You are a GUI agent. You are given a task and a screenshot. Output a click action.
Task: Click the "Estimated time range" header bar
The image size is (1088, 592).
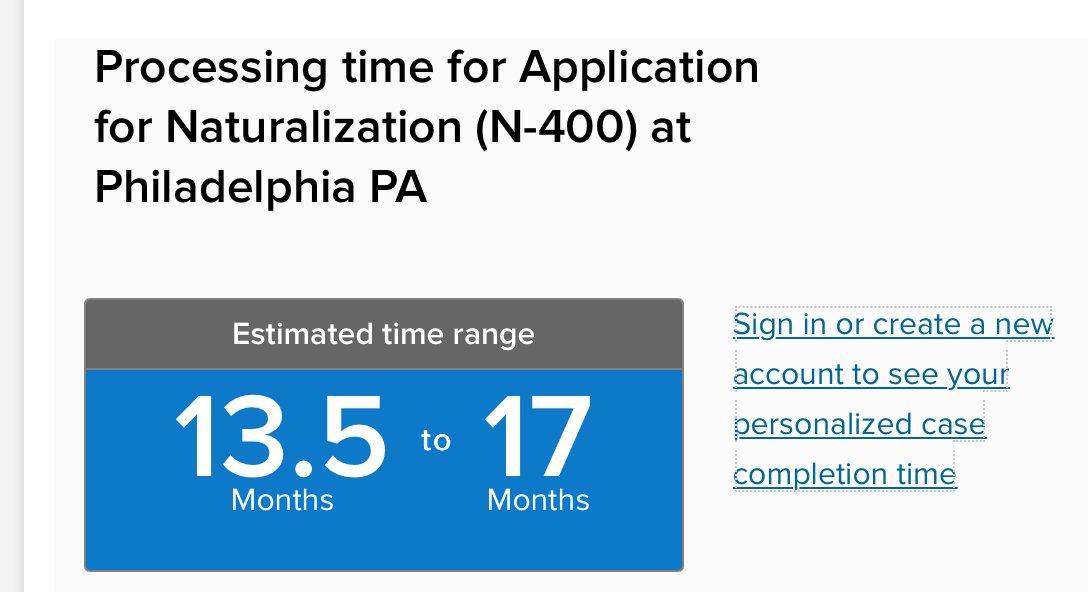point(384,334)
